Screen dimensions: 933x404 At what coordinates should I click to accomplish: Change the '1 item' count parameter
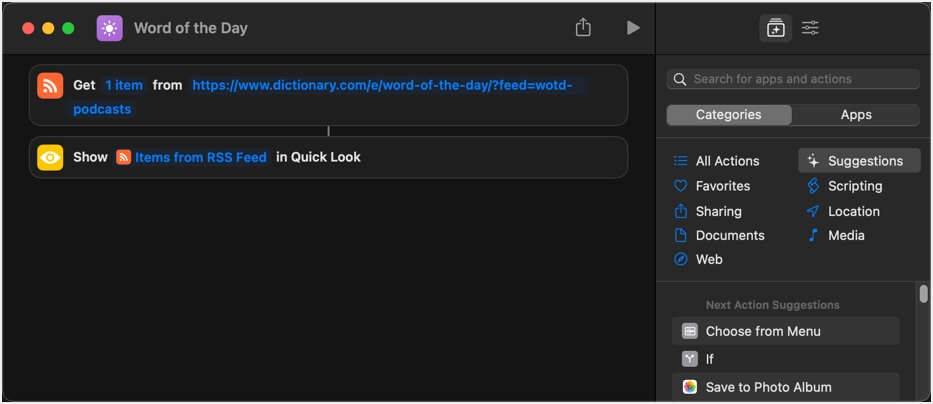pos(124,85)
